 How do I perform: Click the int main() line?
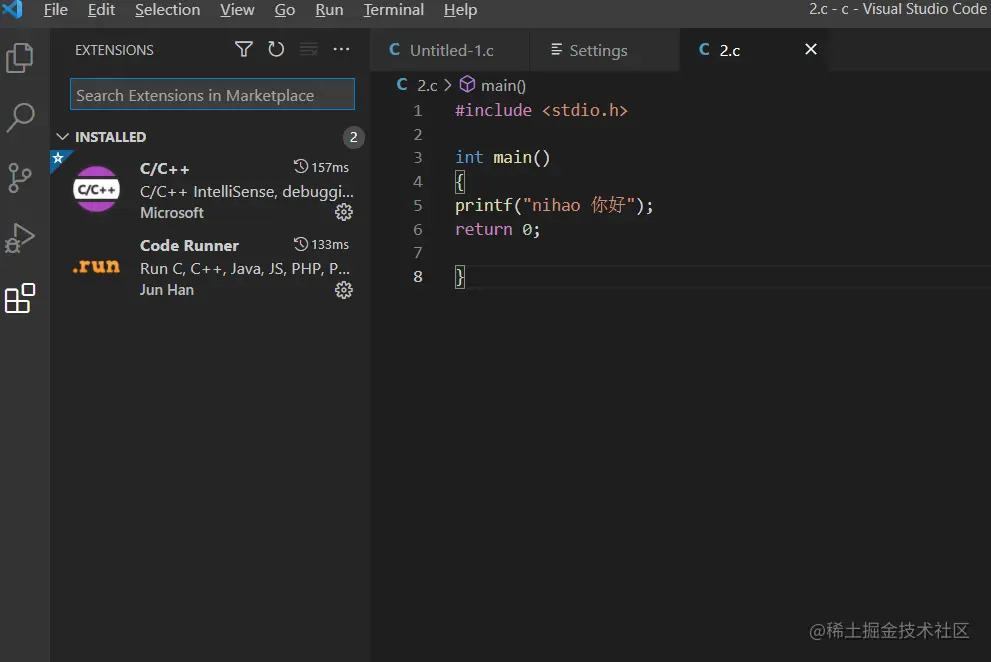502,157
